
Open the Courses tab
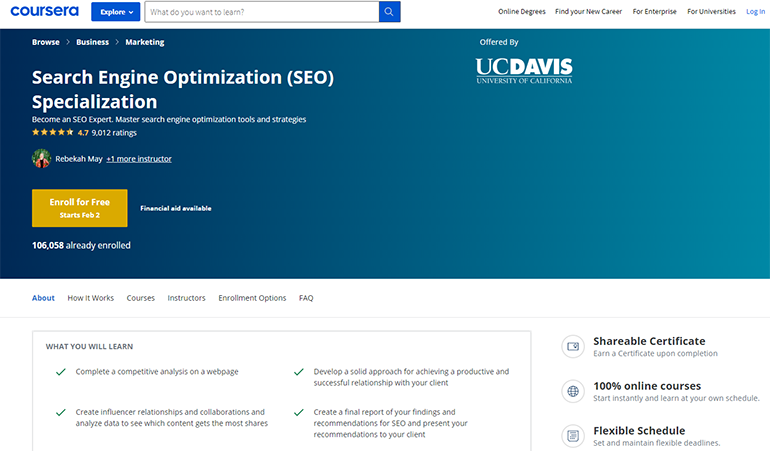(x=141, y=298)
